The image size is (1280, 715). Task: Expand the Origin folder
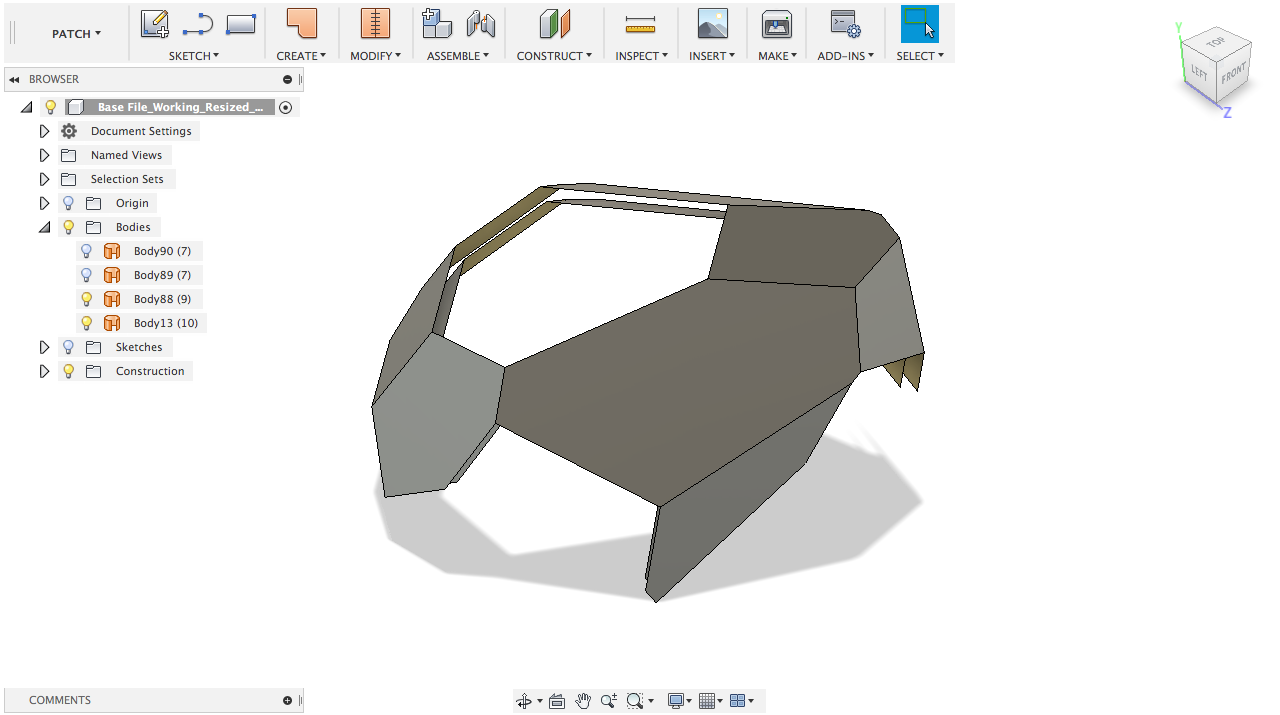tap(44, 203)
